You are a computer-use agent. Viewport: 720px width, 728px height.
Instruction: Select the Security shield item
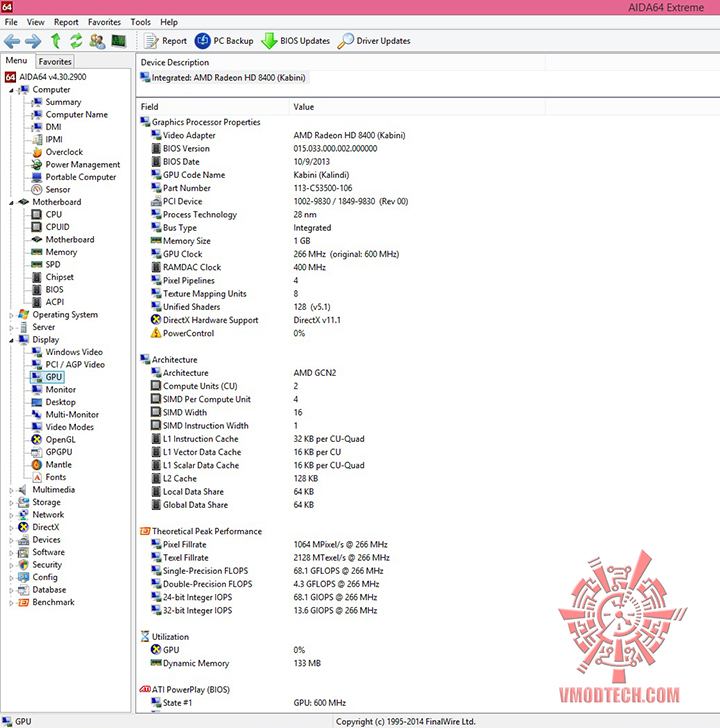pos(23,565)
